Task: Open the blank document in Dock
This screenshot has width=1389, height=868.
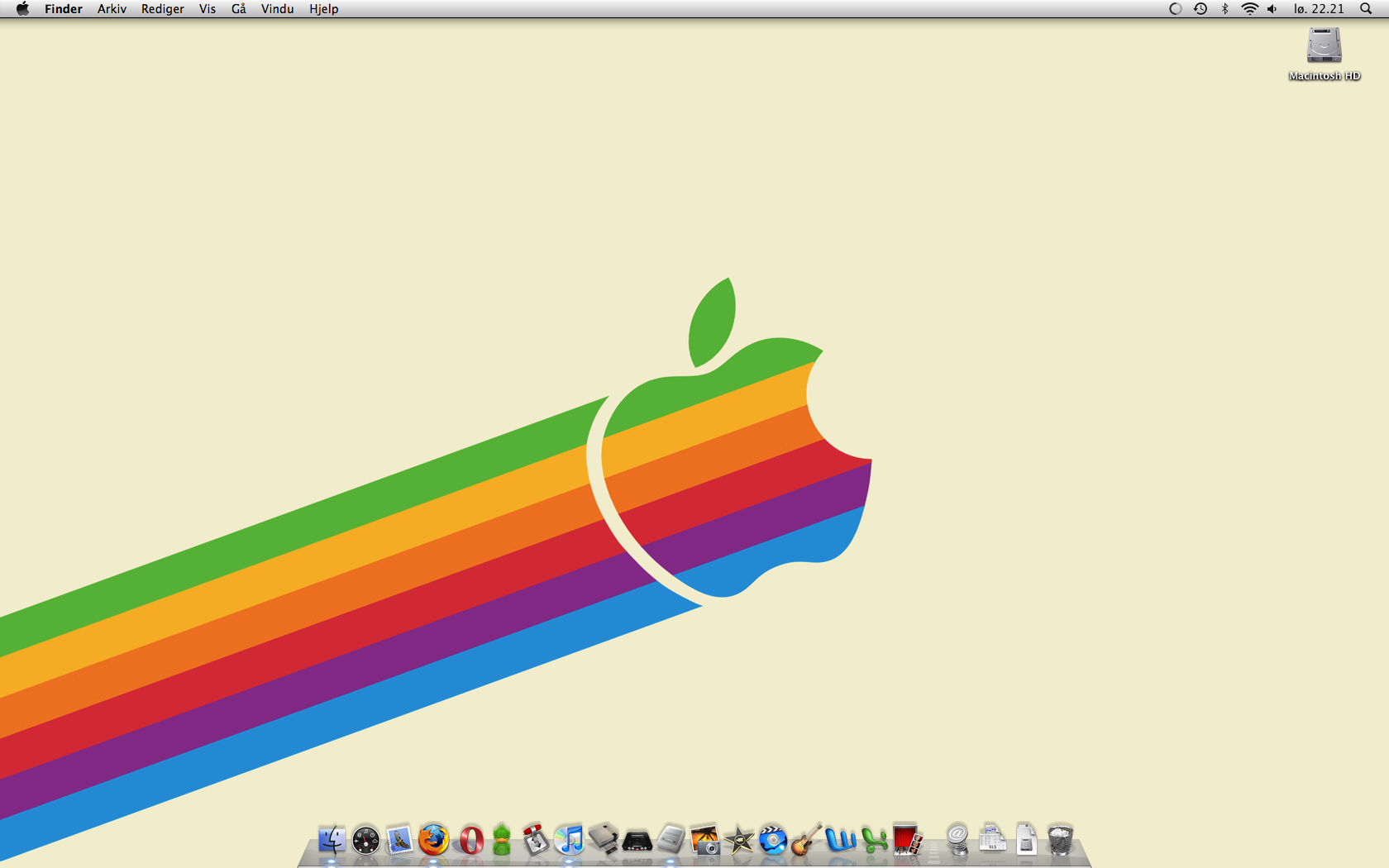Action: [1026, 839]
